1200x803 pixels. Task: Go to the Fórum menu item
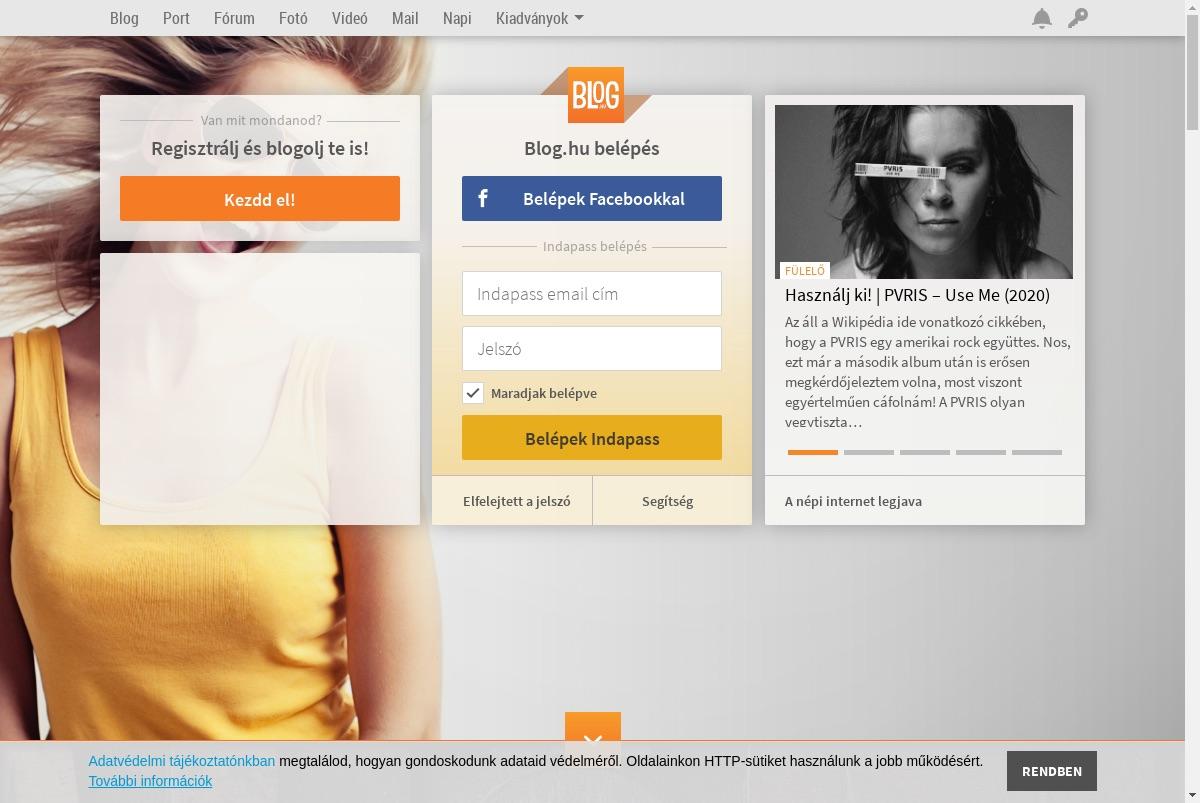coord(234,18)
